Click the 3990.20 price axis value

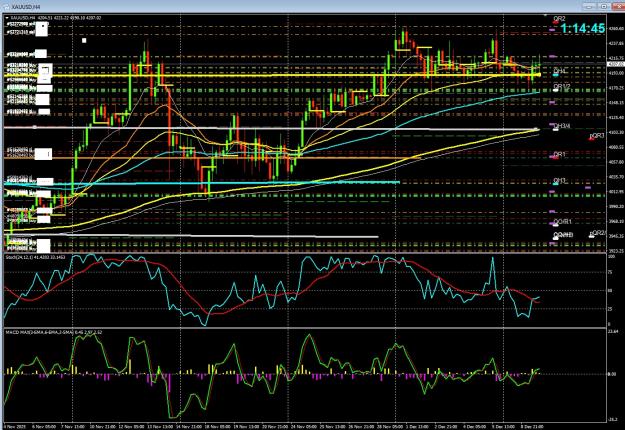615,207
